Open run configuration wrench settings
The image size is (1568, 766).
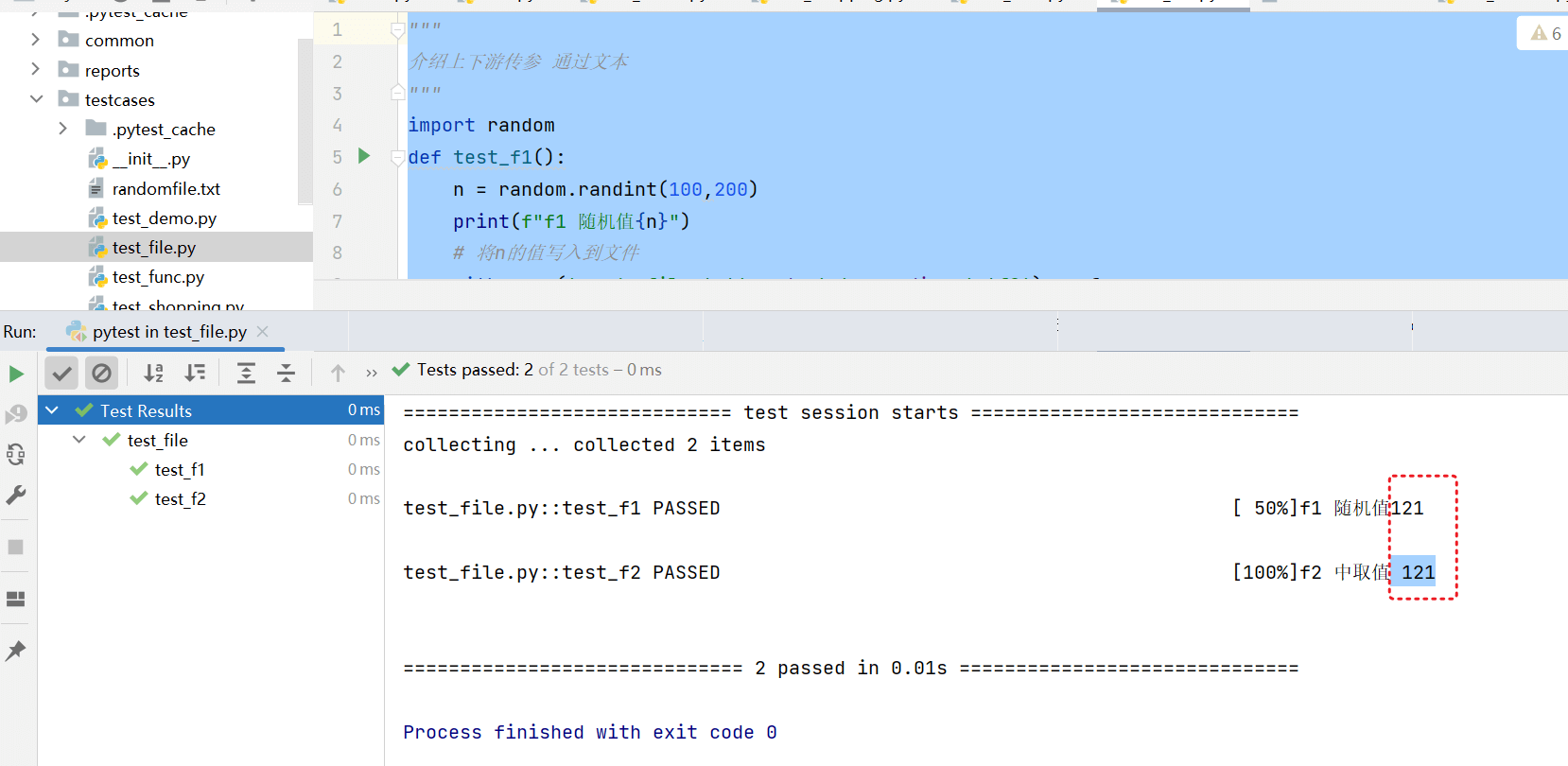(16, 496)
